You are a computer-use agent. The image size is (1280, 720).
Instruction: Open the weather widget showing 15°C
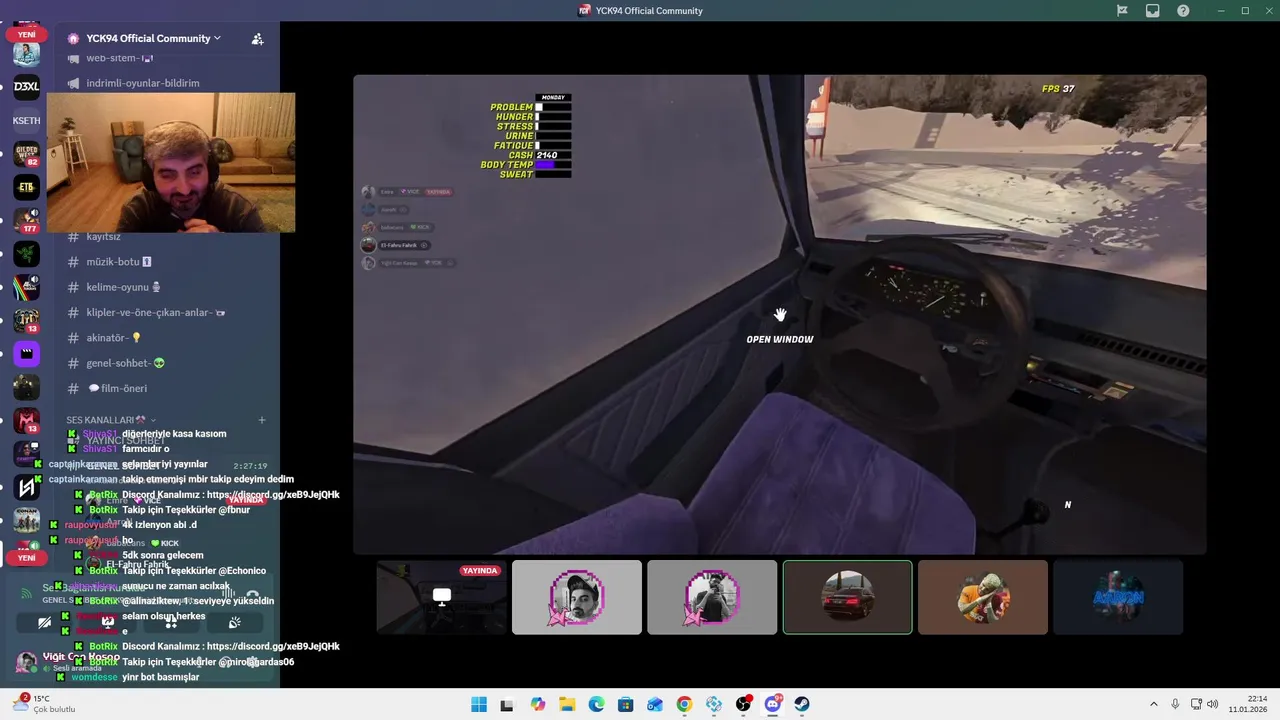click(44, 704)
